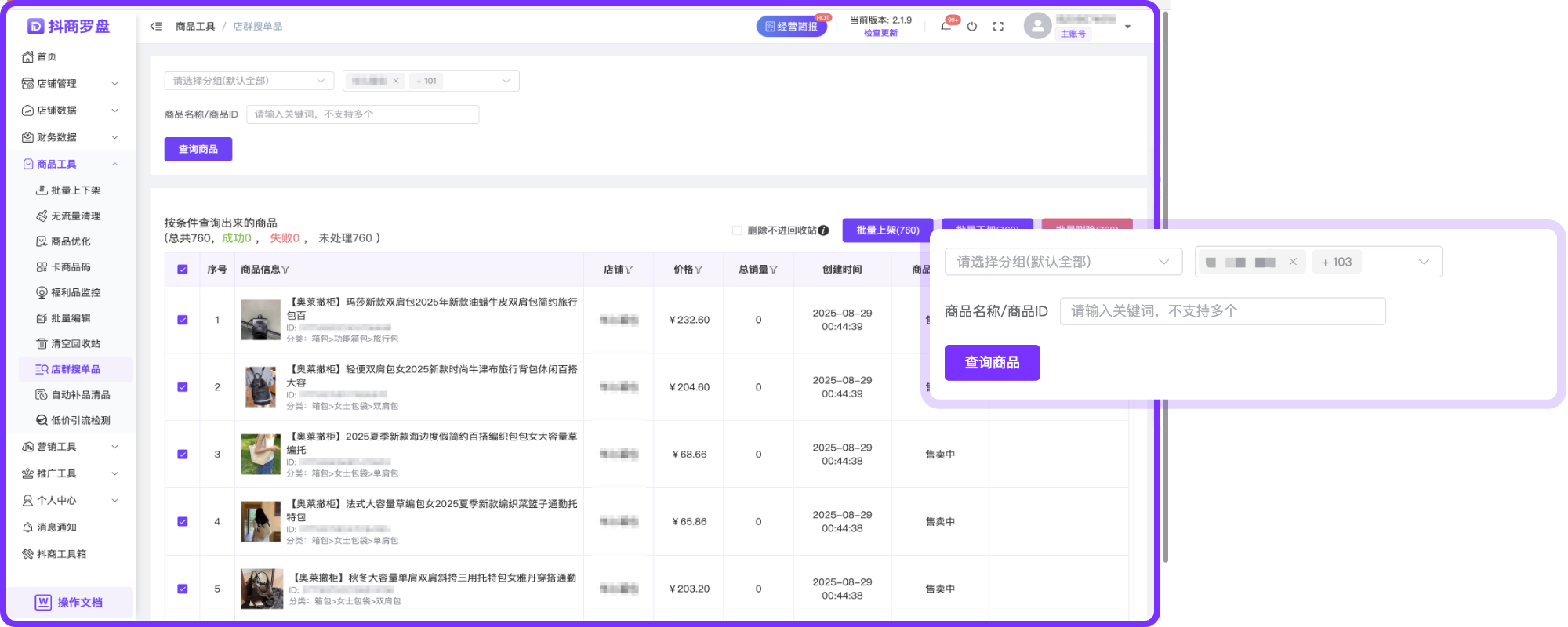Uncheck the checkbox for row 3
The width and height of the screenshot is (1568, 627).
(183, 455)
